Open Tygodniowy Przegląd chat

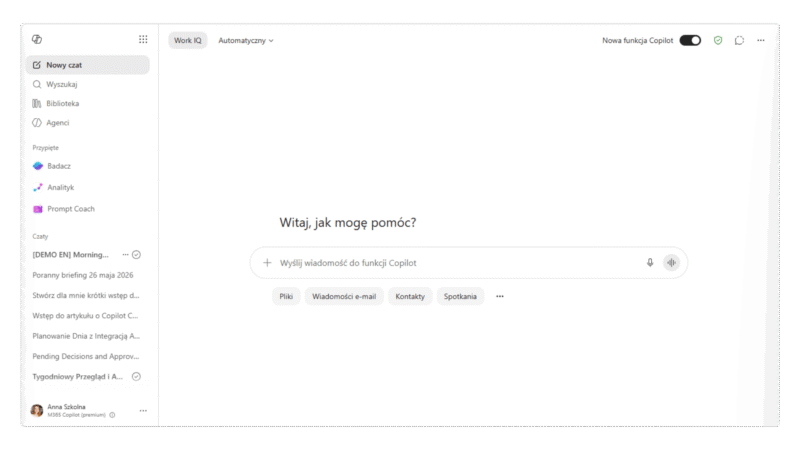click(x=78, y=377)
